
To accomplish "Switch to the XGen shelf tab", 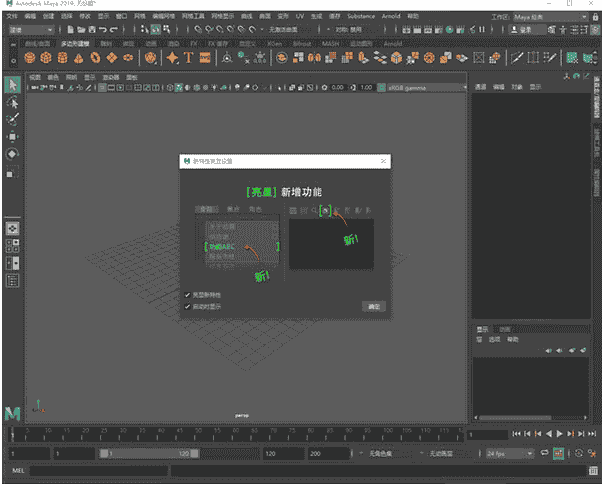I will coord(275,43).
